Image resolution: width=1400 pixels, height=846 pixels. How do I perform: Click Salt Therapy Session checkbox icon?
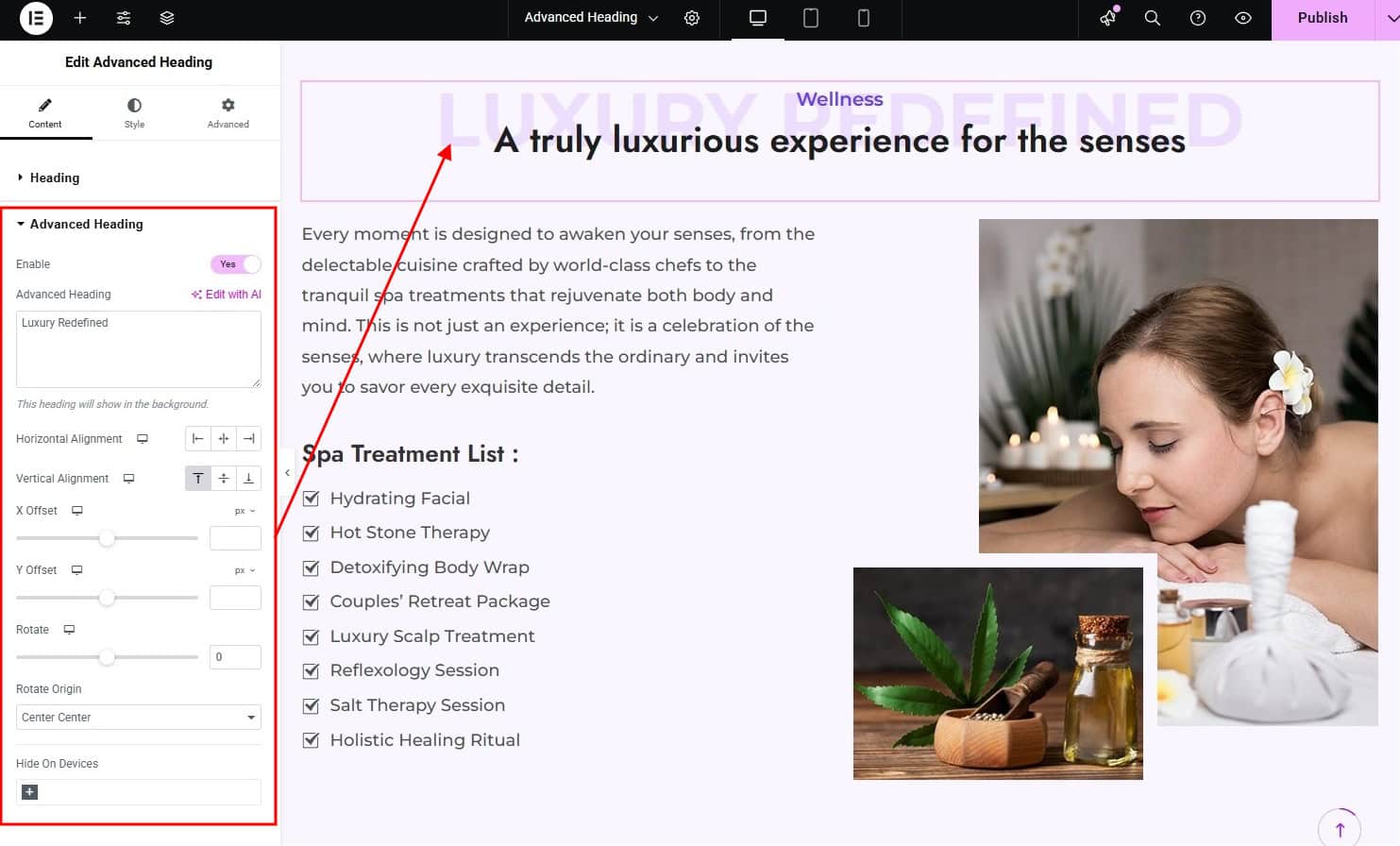[x=311, y=705]
